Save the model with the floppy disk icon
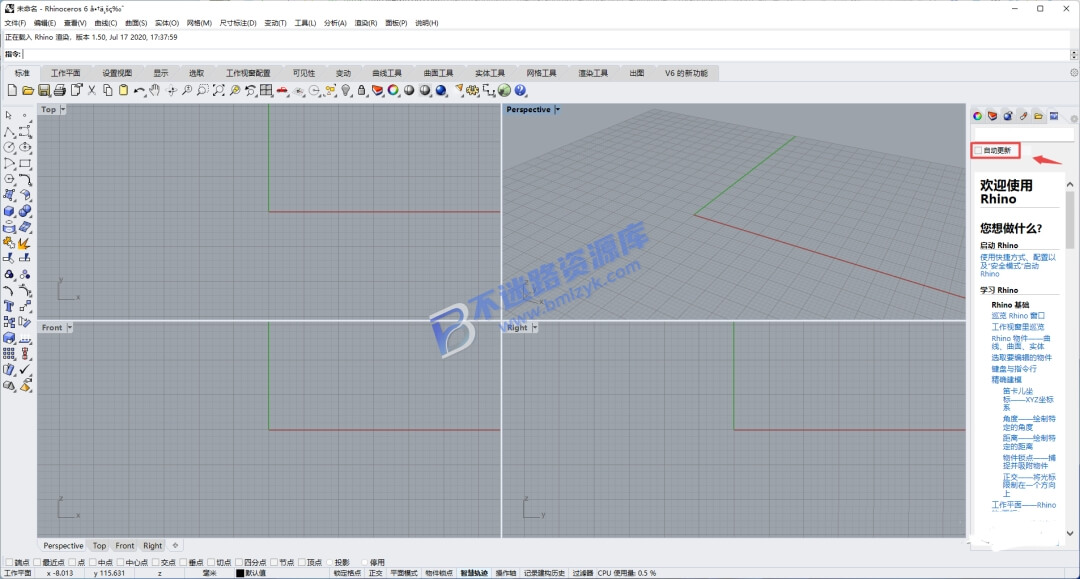1080x579 pixels. 44,90
